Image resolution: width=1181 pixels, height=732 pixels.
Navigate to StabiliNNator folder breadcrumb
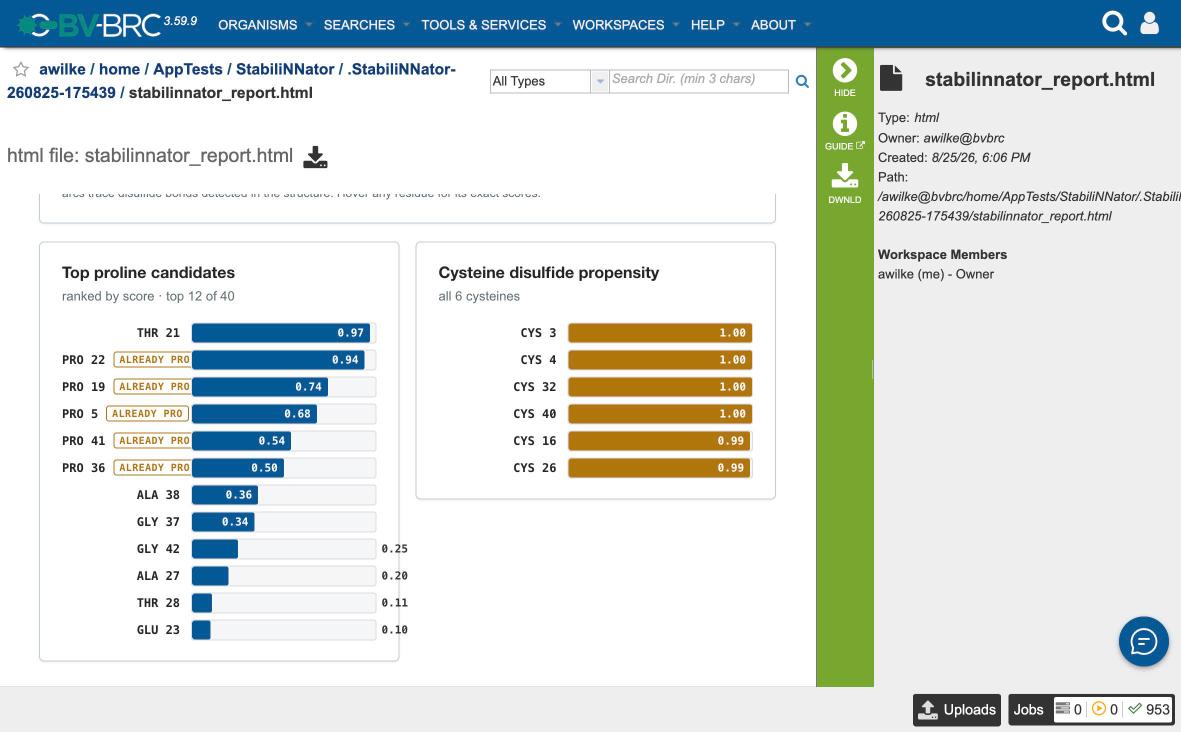coord(285,69)
